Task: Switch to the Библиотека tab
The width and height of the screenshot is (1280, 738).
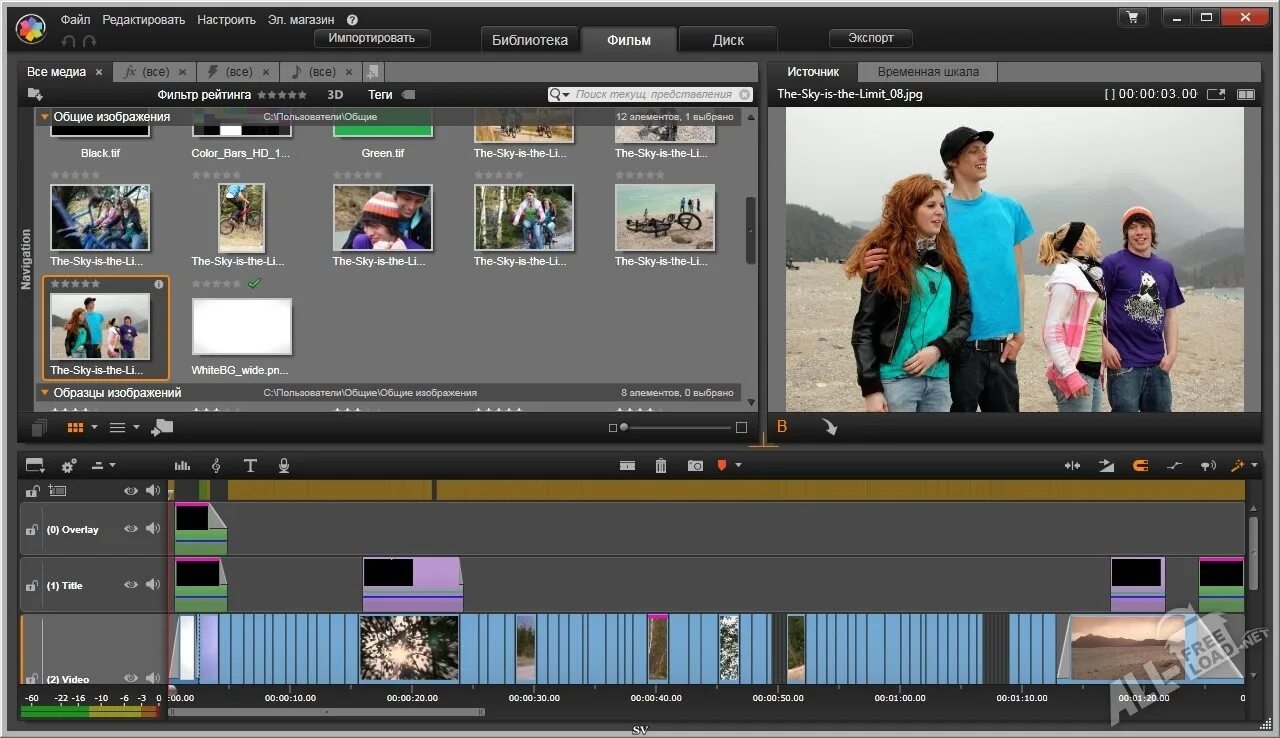Action: click(529, 40)
